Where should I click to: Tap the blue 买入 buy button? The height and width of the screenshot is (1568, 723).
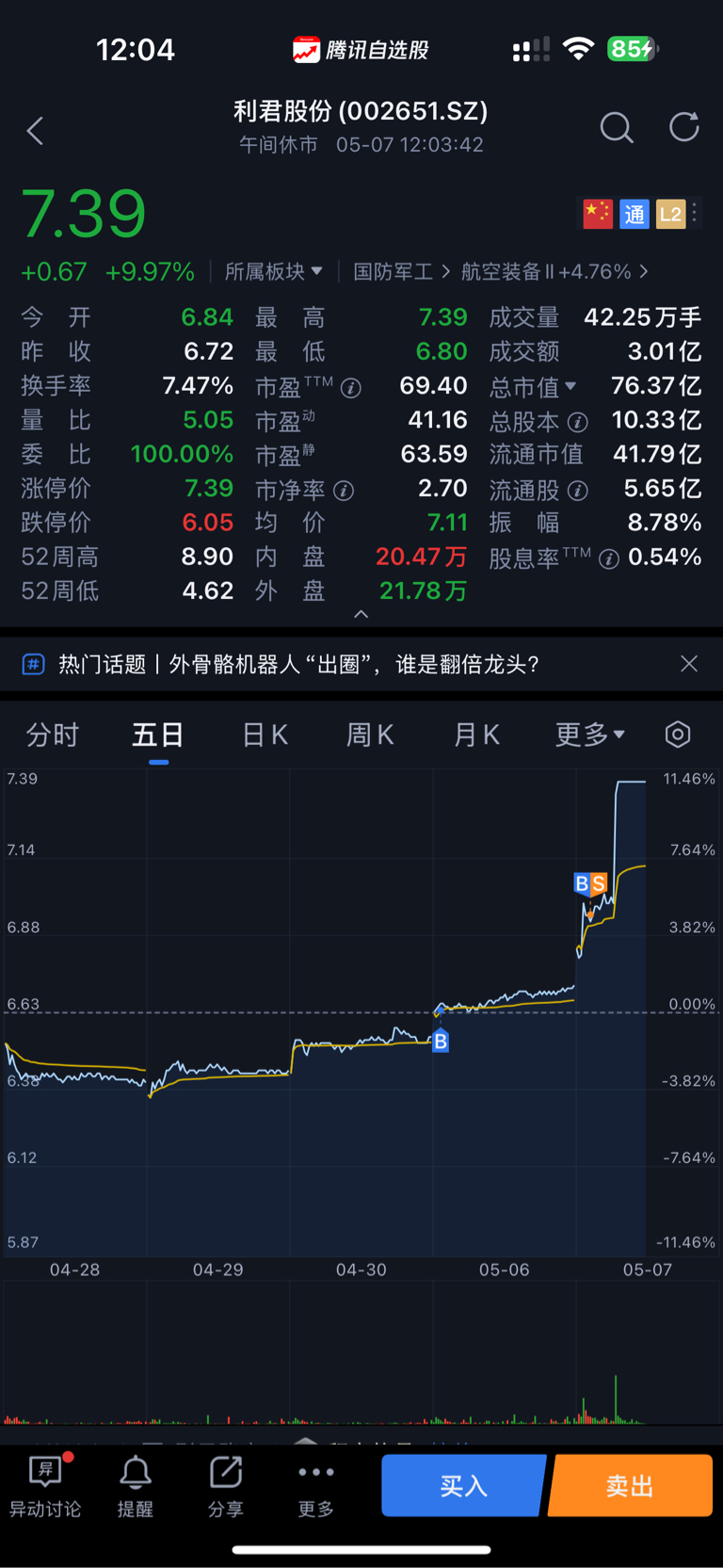(463, 1485)
